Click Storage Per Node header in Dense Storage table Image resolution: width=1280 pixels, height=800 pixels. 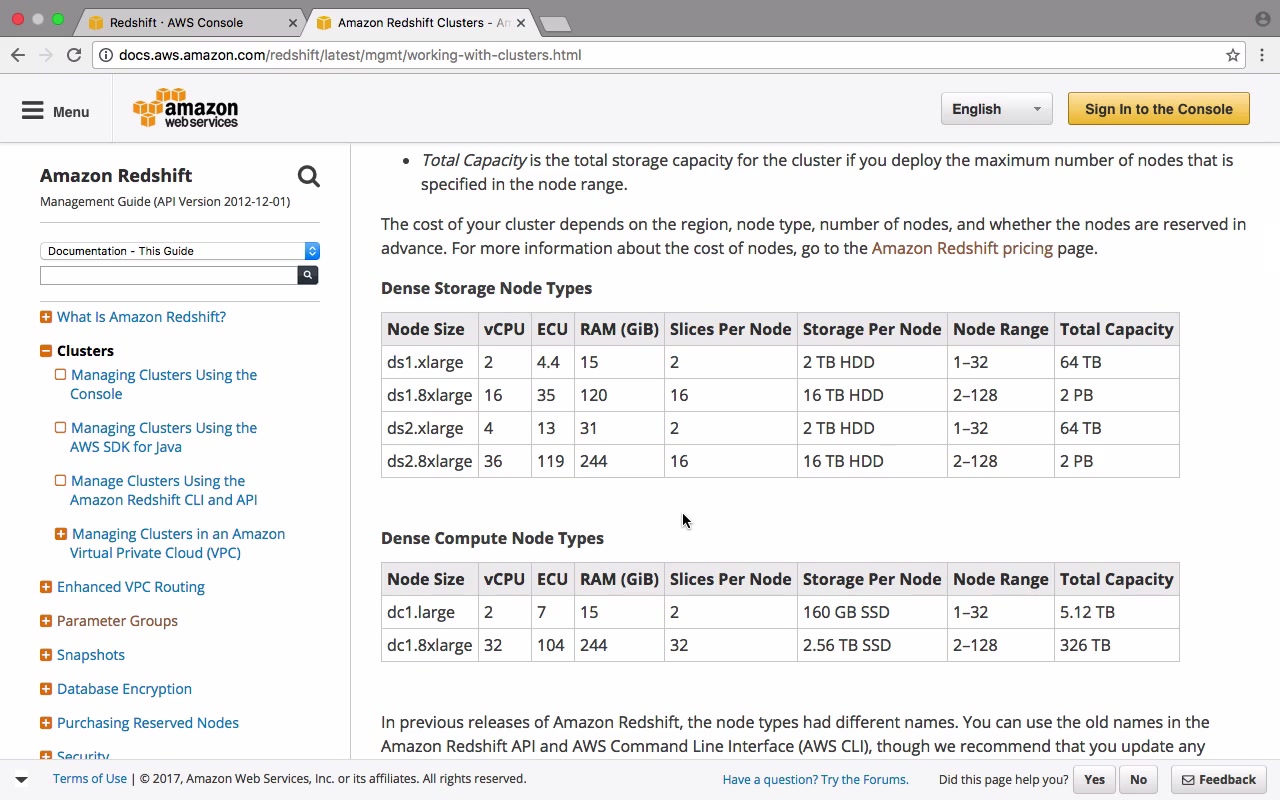[x=872, y=329]
